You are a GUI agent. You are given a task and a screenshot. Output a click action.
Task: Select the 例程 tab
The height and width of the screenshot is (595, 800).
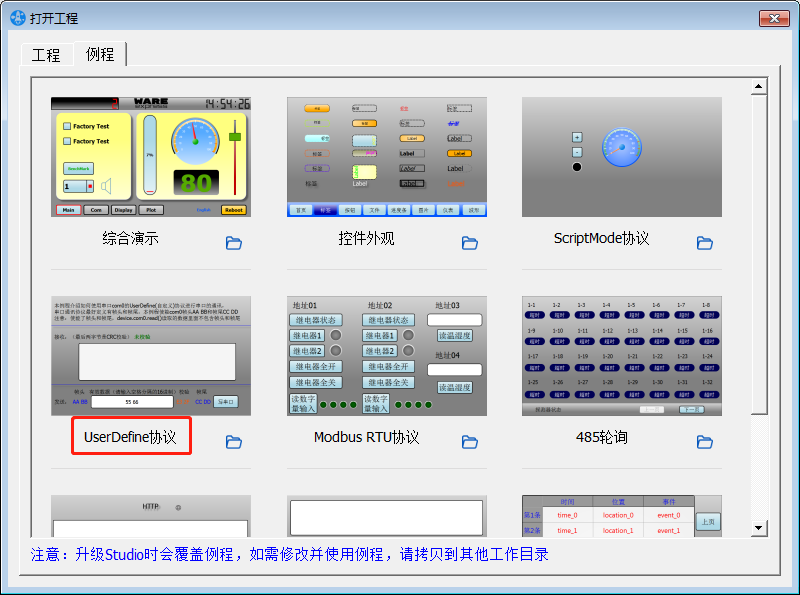[100, 54]
